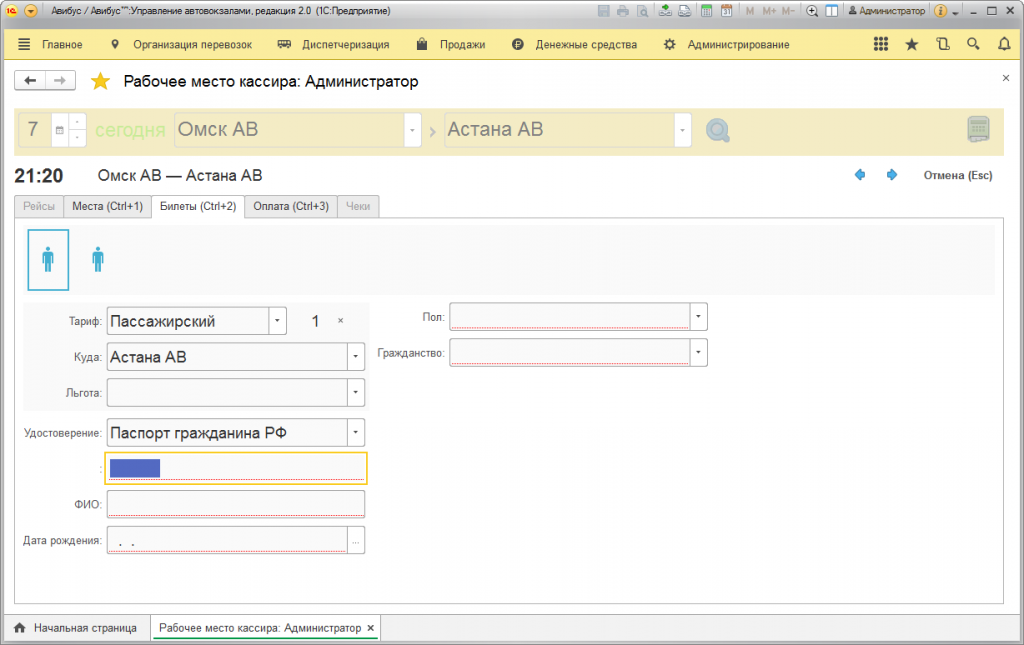
Task: Select the second passenger icon
Action: 98,260
